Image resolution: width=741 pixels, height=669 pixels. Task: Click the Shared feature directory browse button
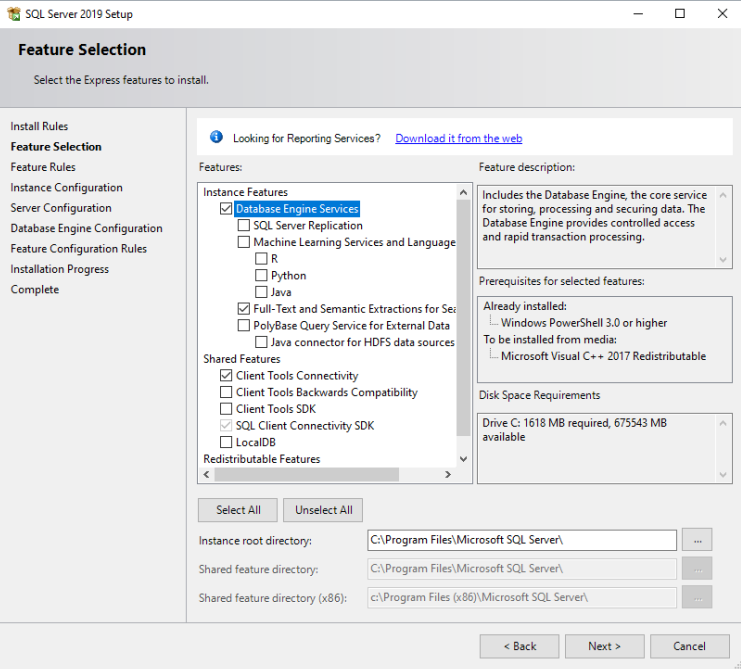(697, 569)
